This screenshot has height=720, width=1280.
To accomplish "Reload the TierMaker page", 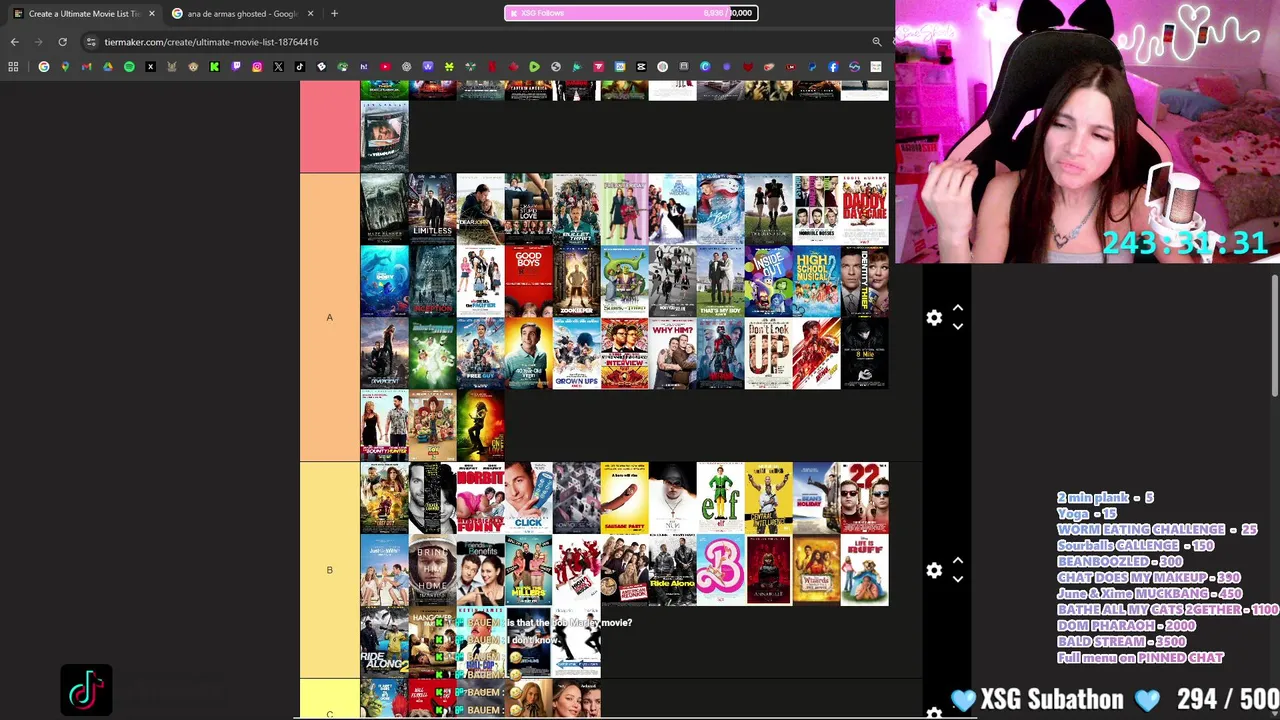I will point(62,42).
